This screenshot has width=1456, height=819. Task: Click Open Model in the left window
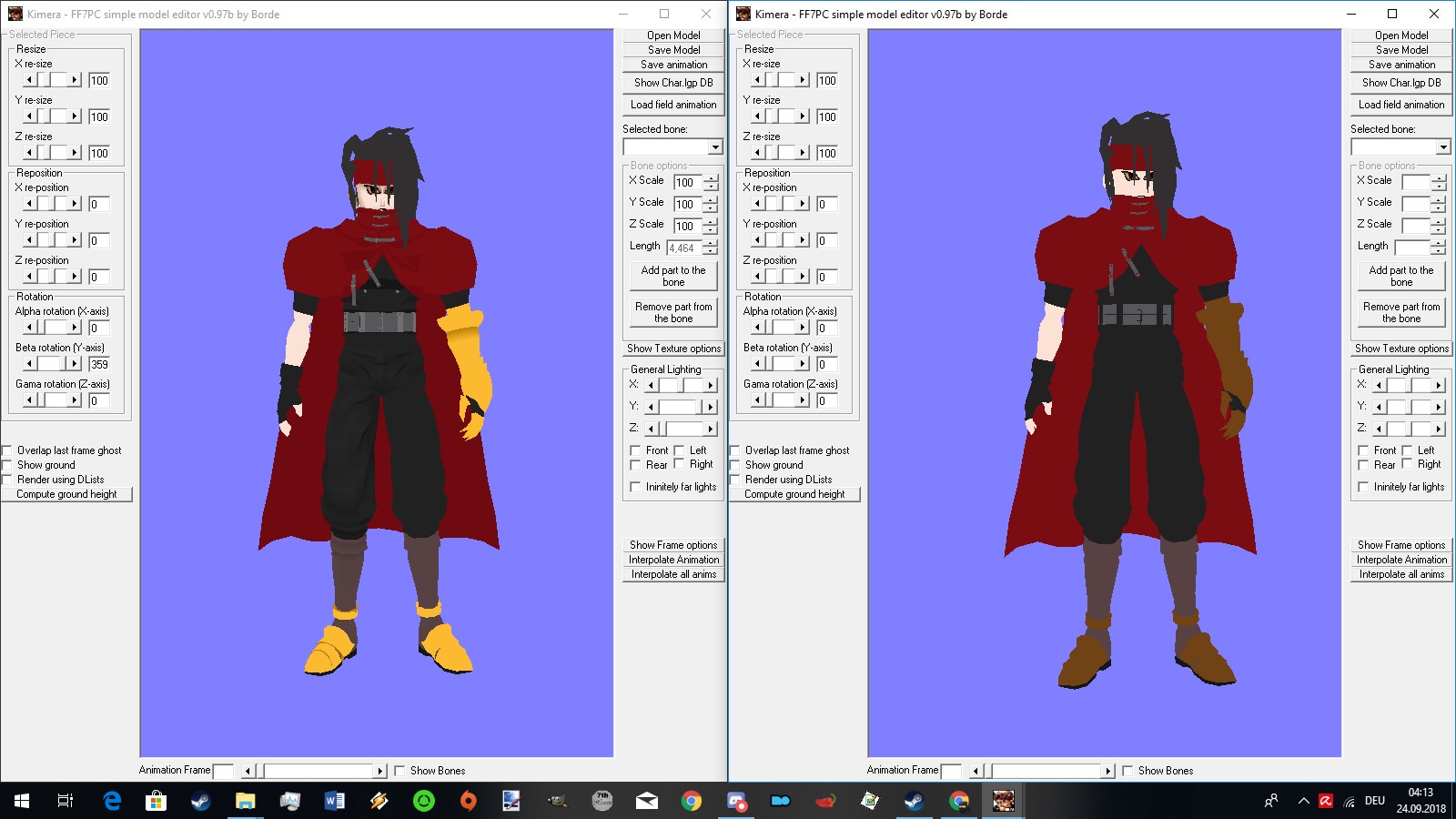(673, 35)
